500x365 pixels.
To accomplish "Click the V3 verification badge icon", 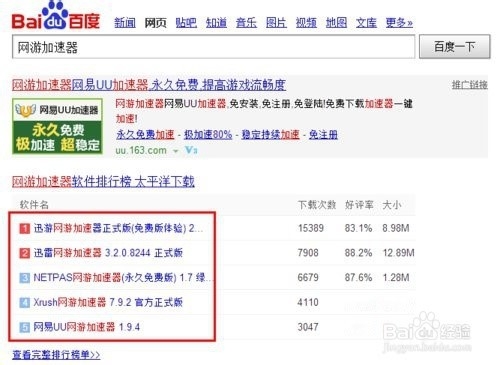I will [191, 150].
